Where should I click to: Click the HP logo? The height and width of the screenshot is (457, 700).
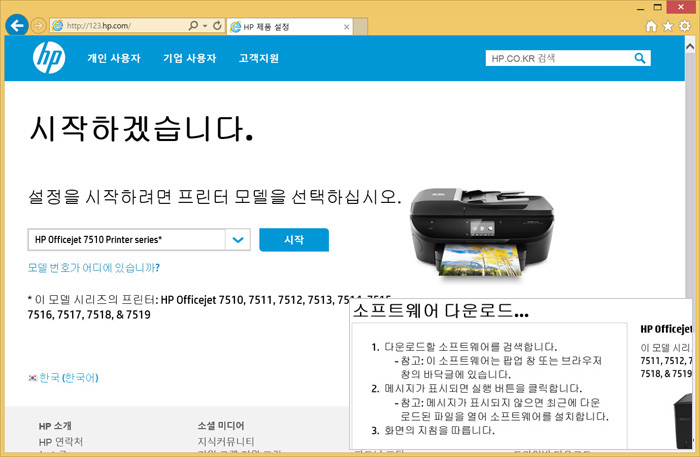click(49, 58)
